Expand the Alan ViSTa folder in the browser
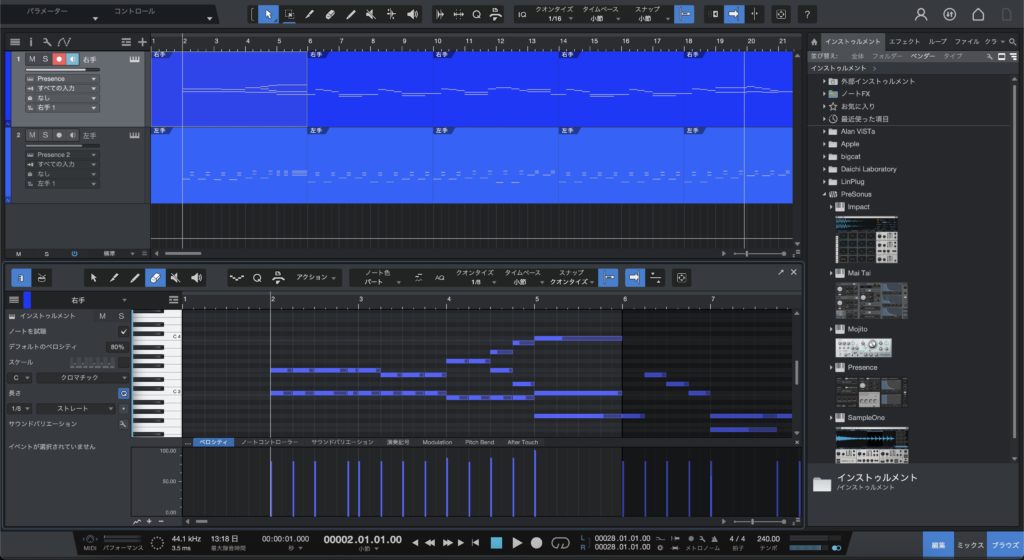 821,131
